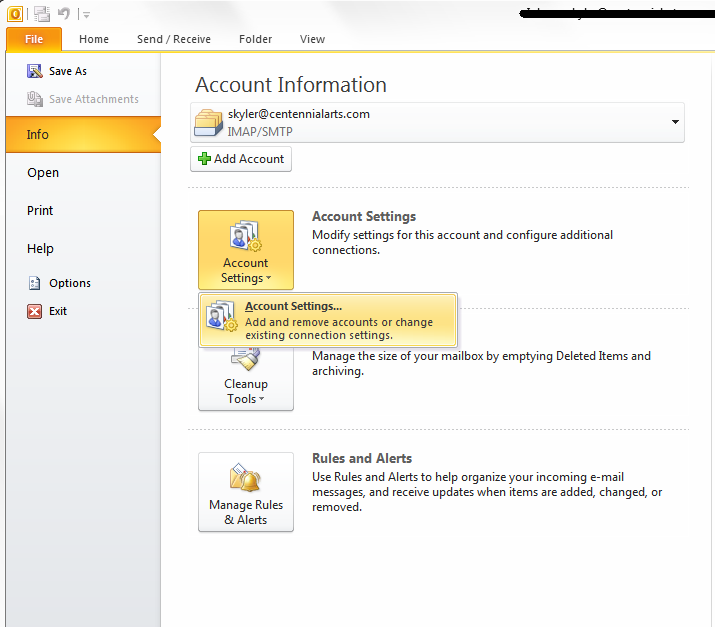
Task: Switch to the Send / Receive tab
Action: 174,39
